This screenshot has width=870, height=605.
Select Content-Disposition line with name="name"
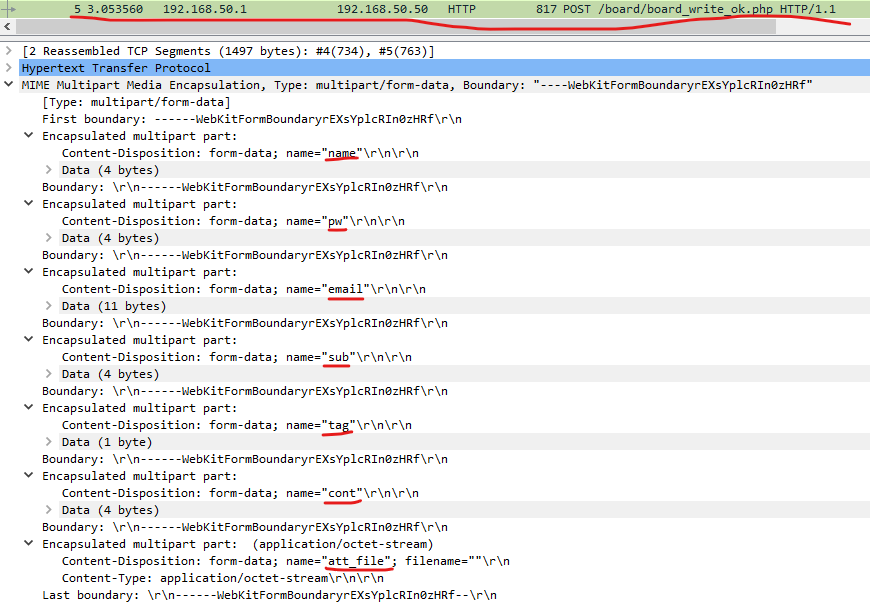click(x=240, y=153)
